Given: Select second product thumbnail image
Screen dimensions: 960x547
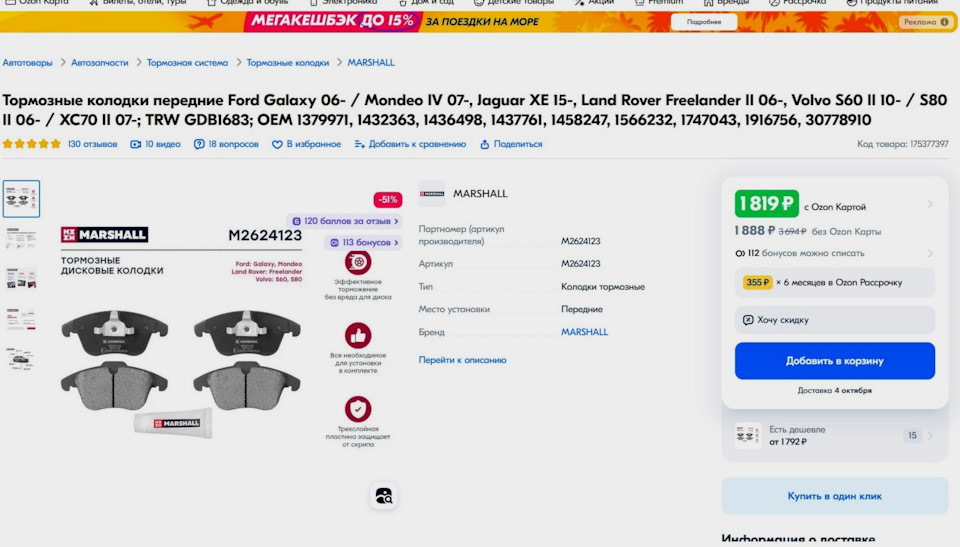Looking at the screenshot, I should 21,239.
